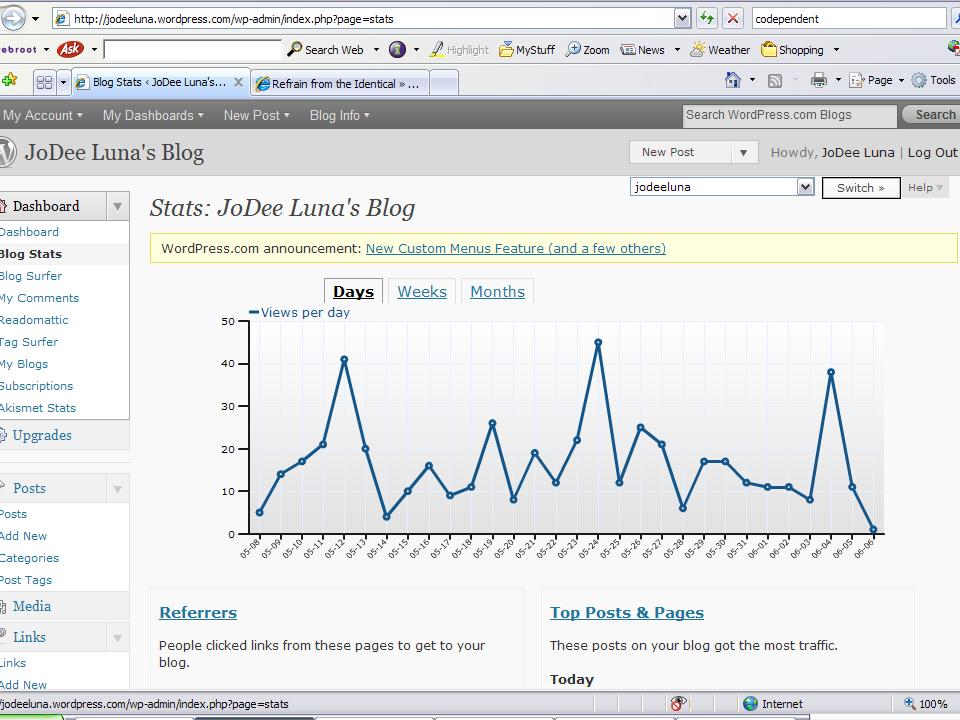Expand the My Dashboards menu
This screenshot has height=720, width=960.
[152, 115]
